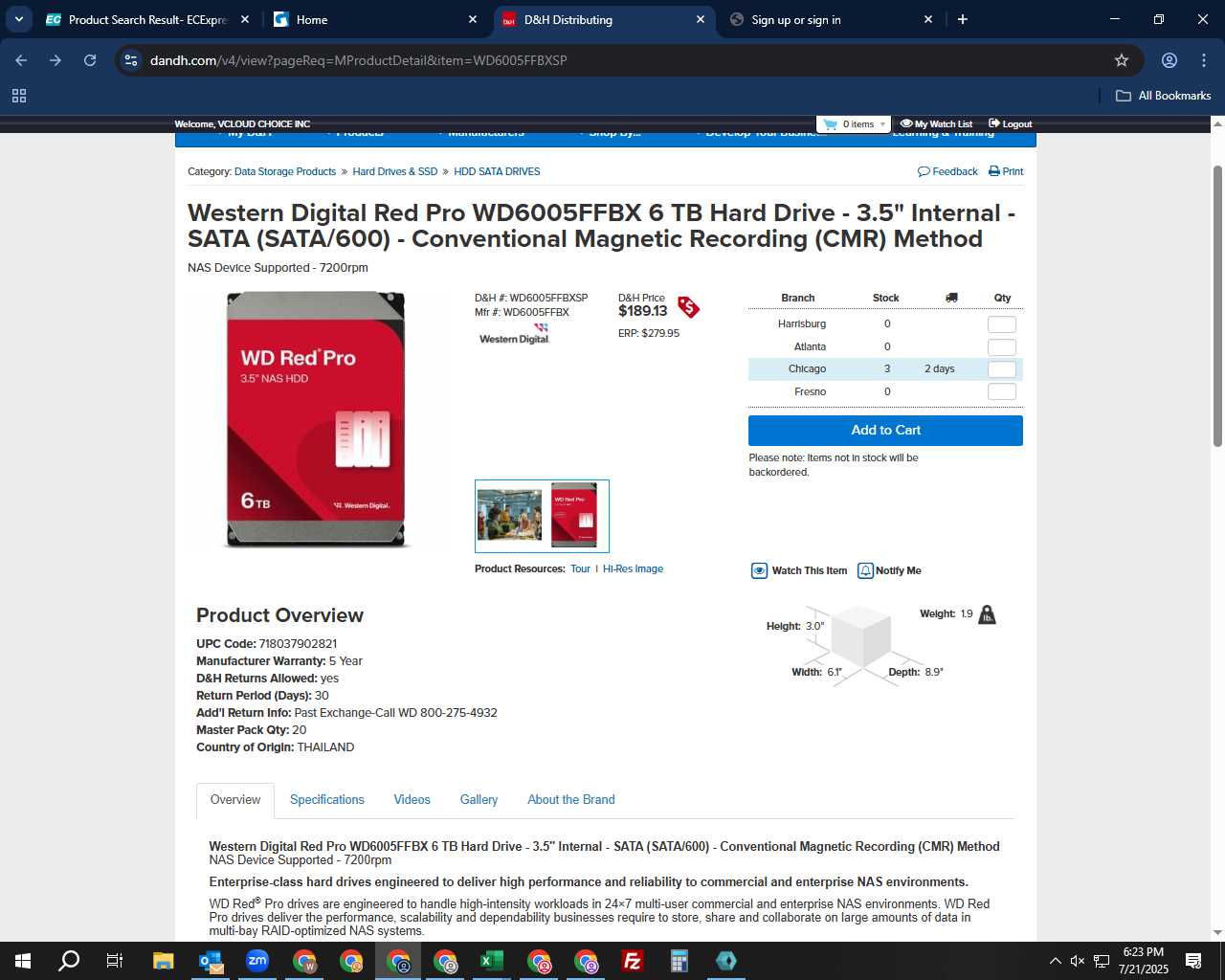
Task: Click the shipping truck icon in branch table
Action: 951,298
